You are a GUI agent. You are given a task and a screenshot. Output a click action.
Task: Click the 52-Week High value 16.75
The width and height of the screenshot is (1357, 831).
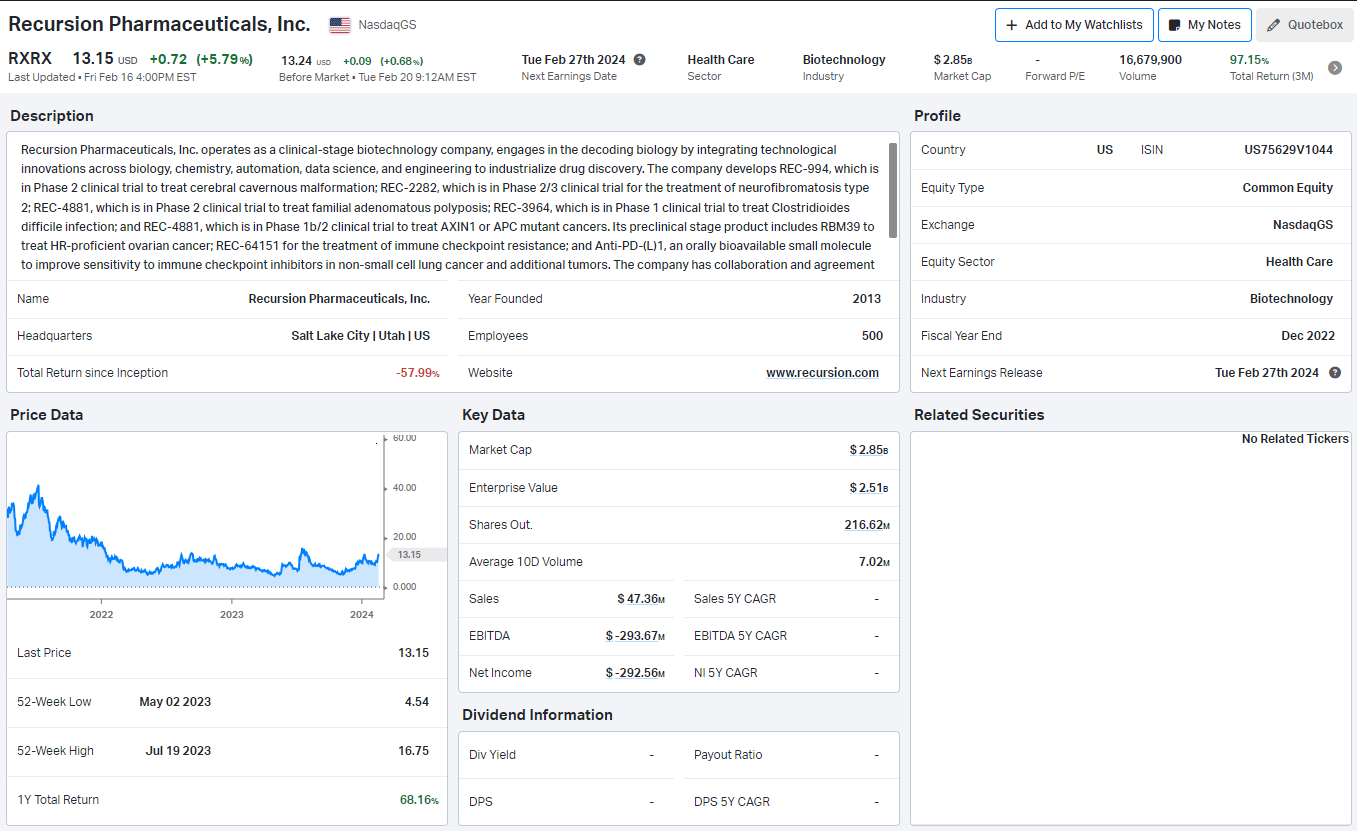pos(413,751)
